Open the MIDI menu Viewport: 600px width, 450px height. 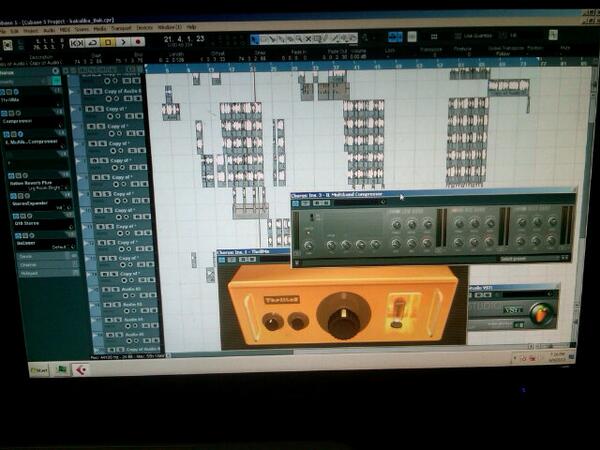point(65,29)
